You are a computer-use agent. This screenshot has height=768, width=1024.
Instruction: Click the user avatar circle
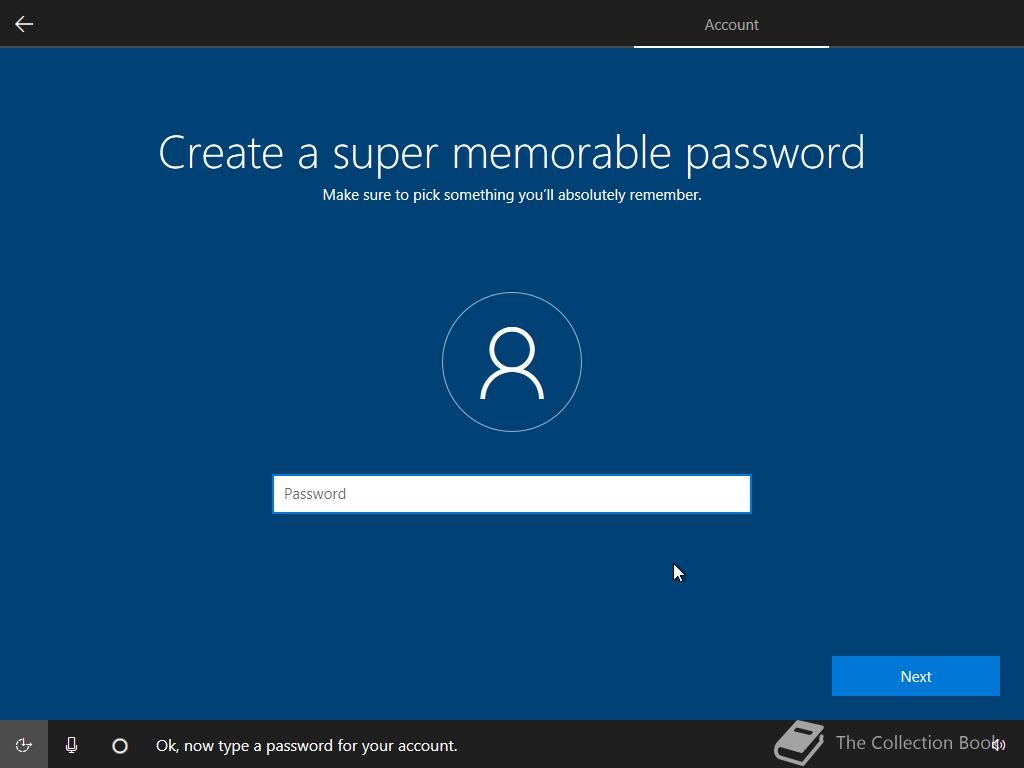(x=512, y=362)
